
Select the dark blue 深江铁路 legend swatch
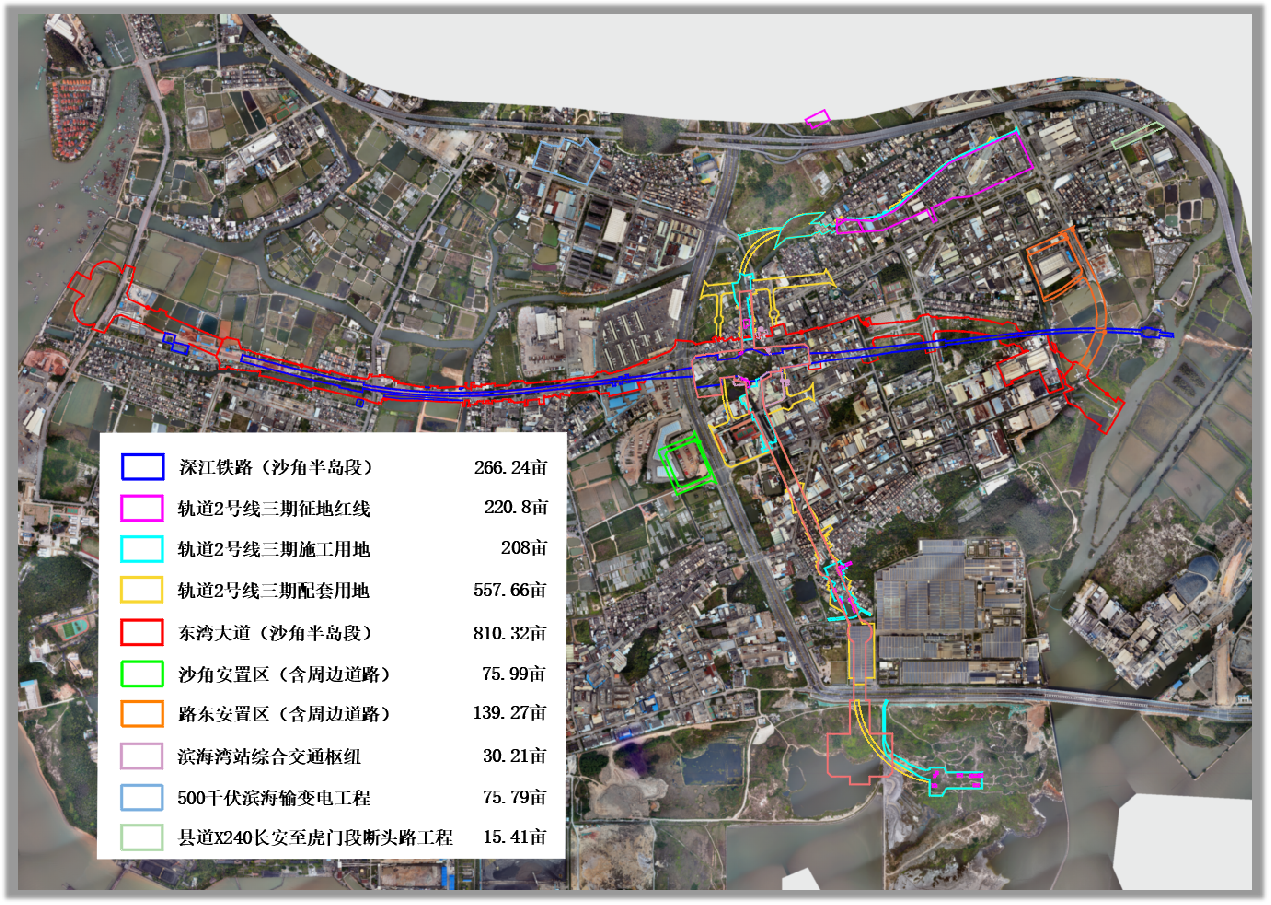tap(141, 464)
